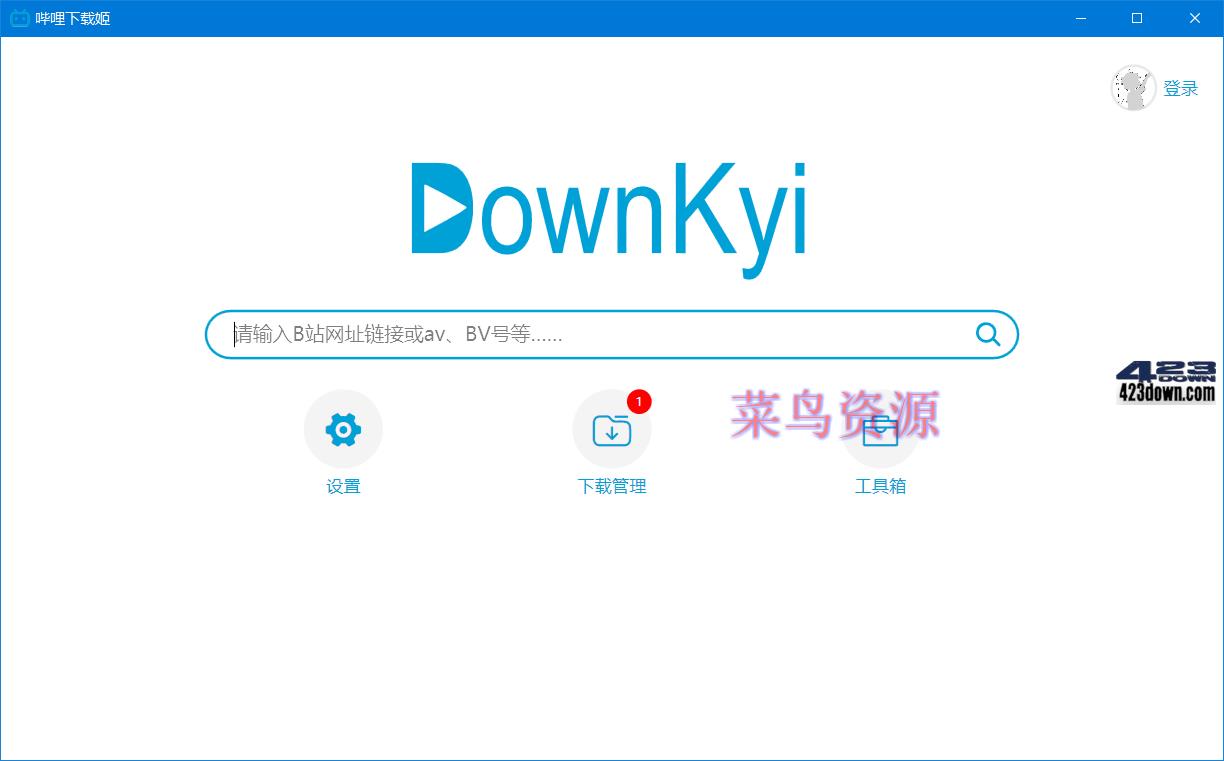Click the 哔哩下载姬 title bar text
This screenshot has height=761, width=1224.
click(70, 17)
